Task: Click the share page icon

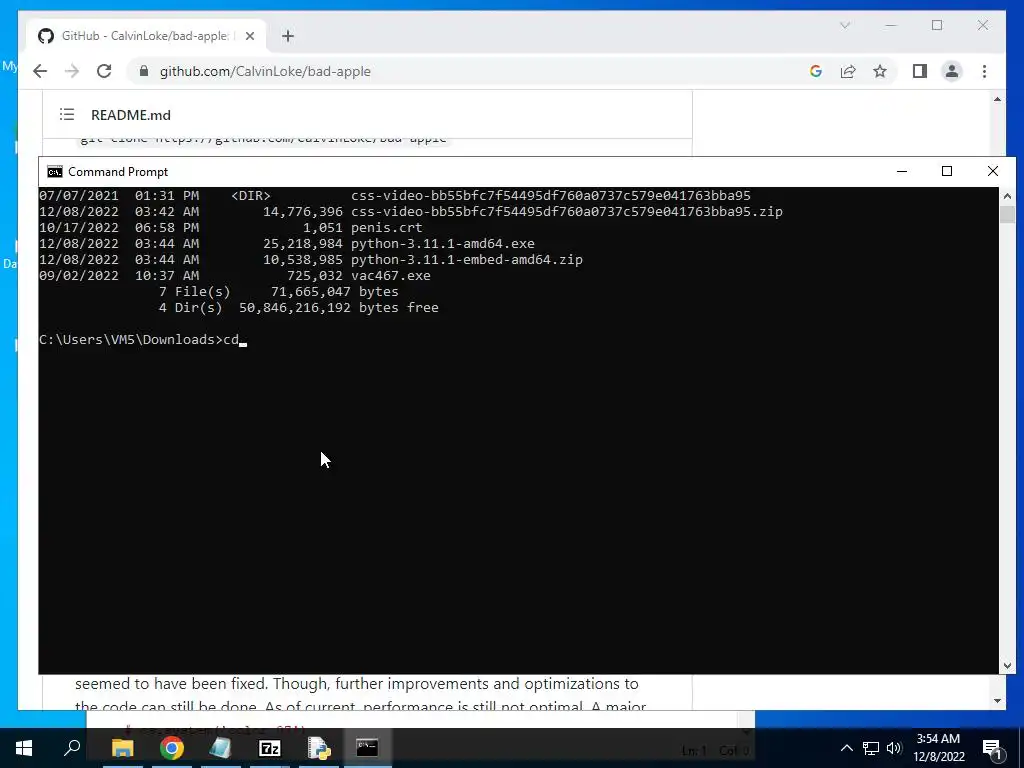Action: [x=848, y=71]
